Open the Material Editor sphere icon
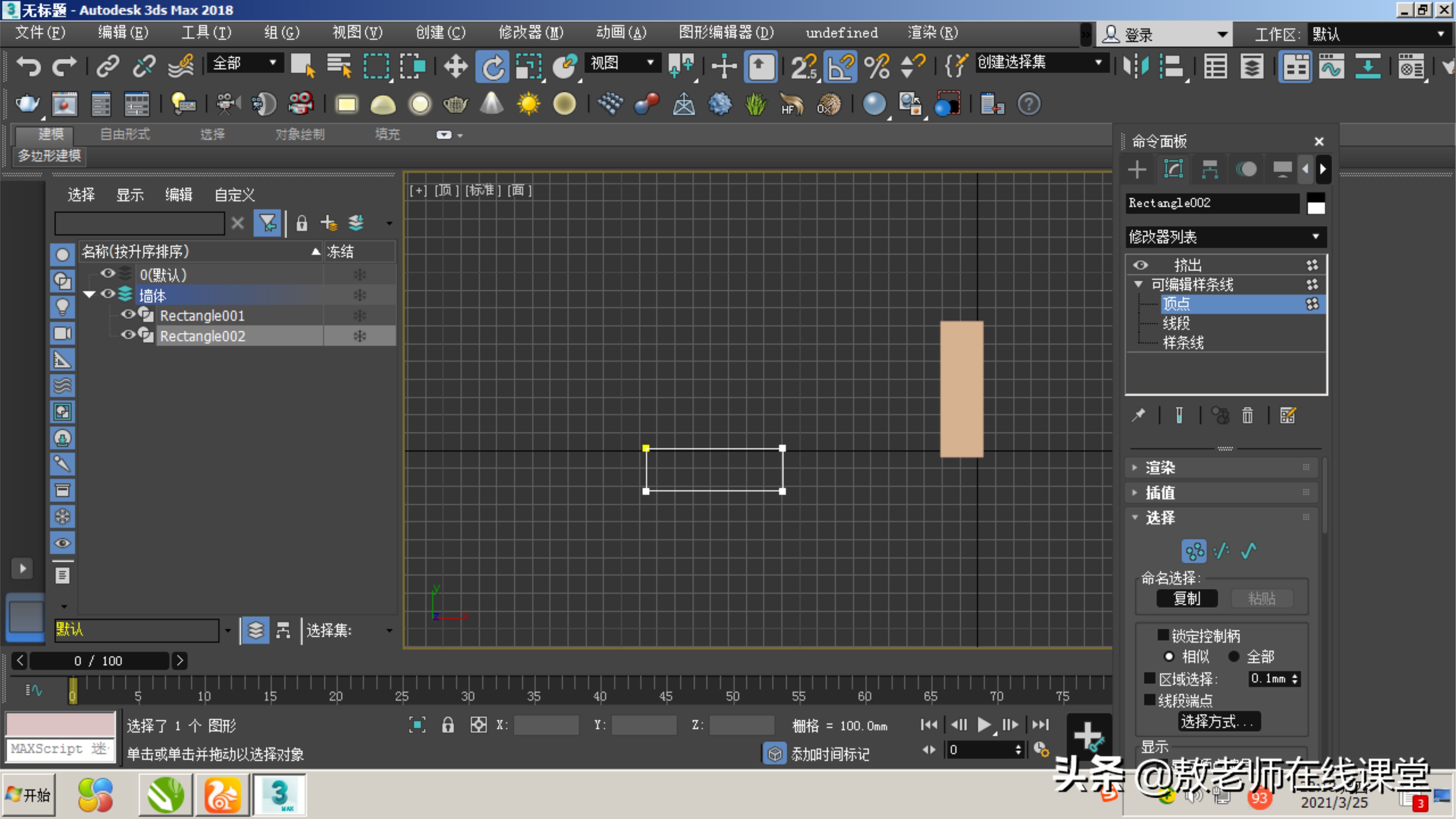The image size is (1456, 819). (874, 104)
